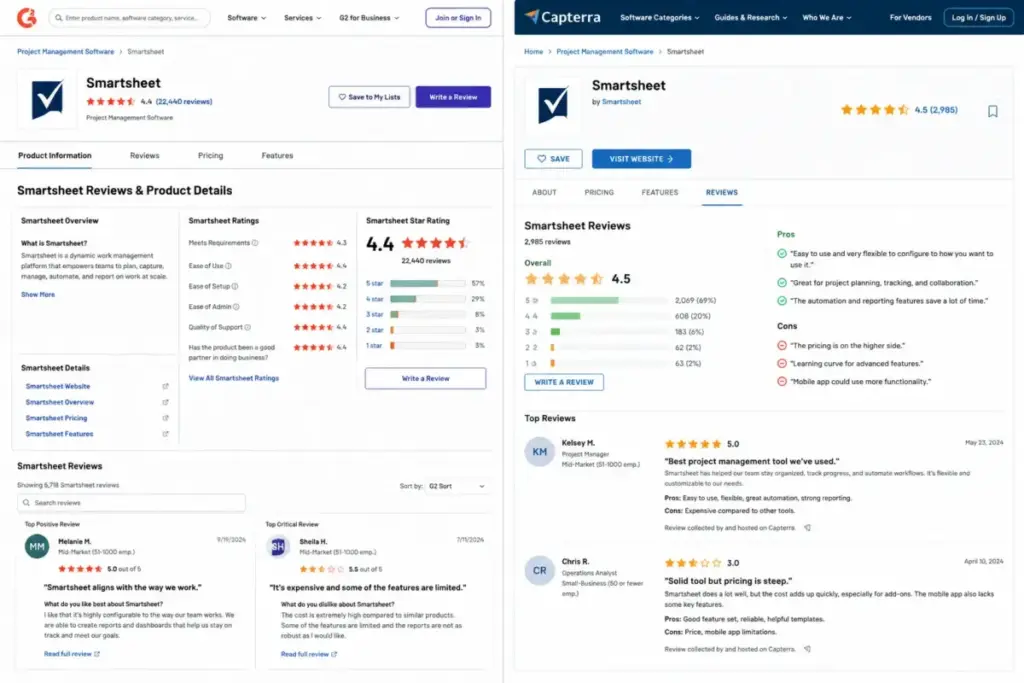Click Log In / Sign Up button
The image size is (1024, 683).
point(978,18)
